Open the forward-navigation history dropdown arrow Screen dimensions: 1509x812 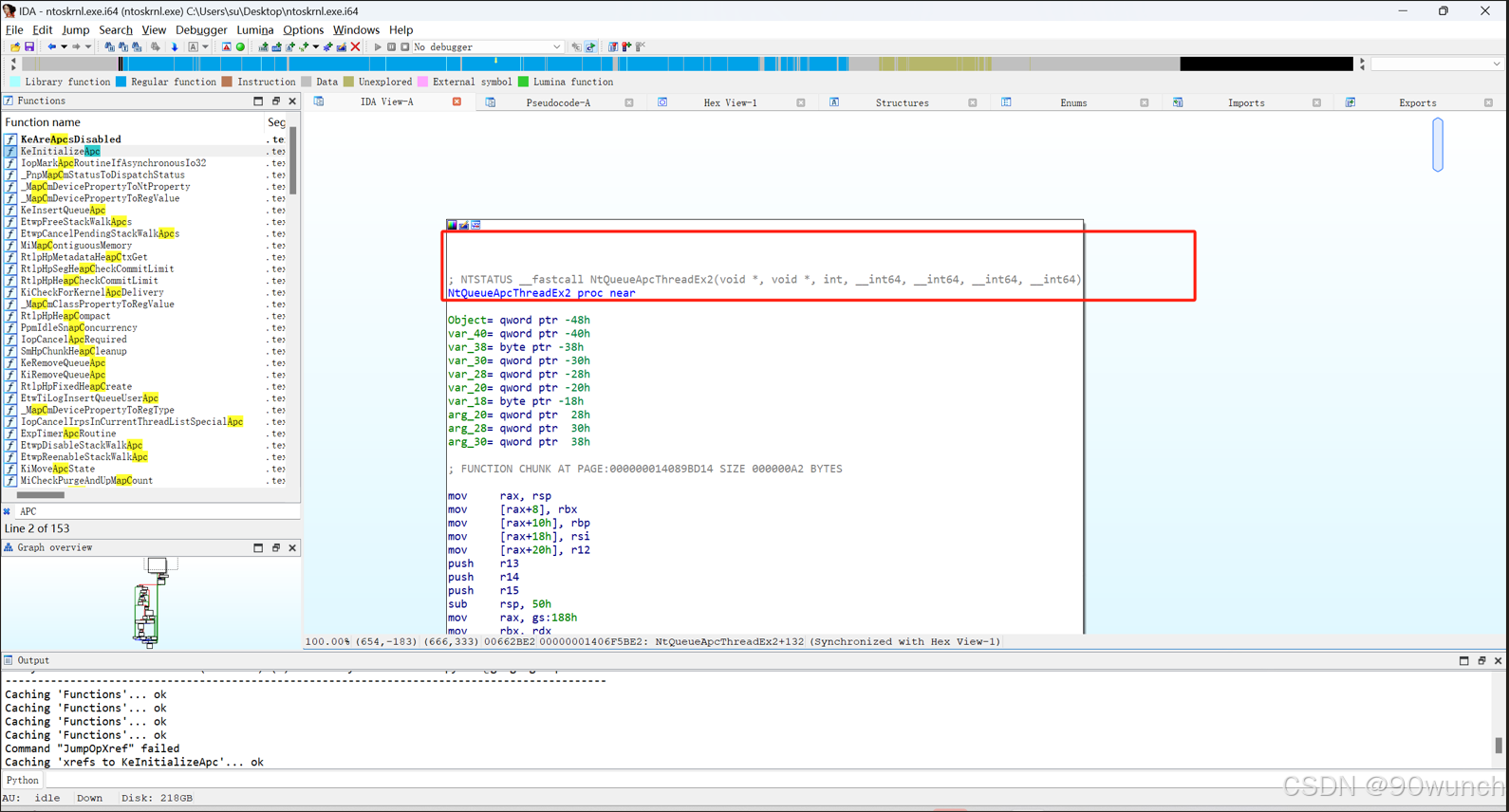(88, 46)
